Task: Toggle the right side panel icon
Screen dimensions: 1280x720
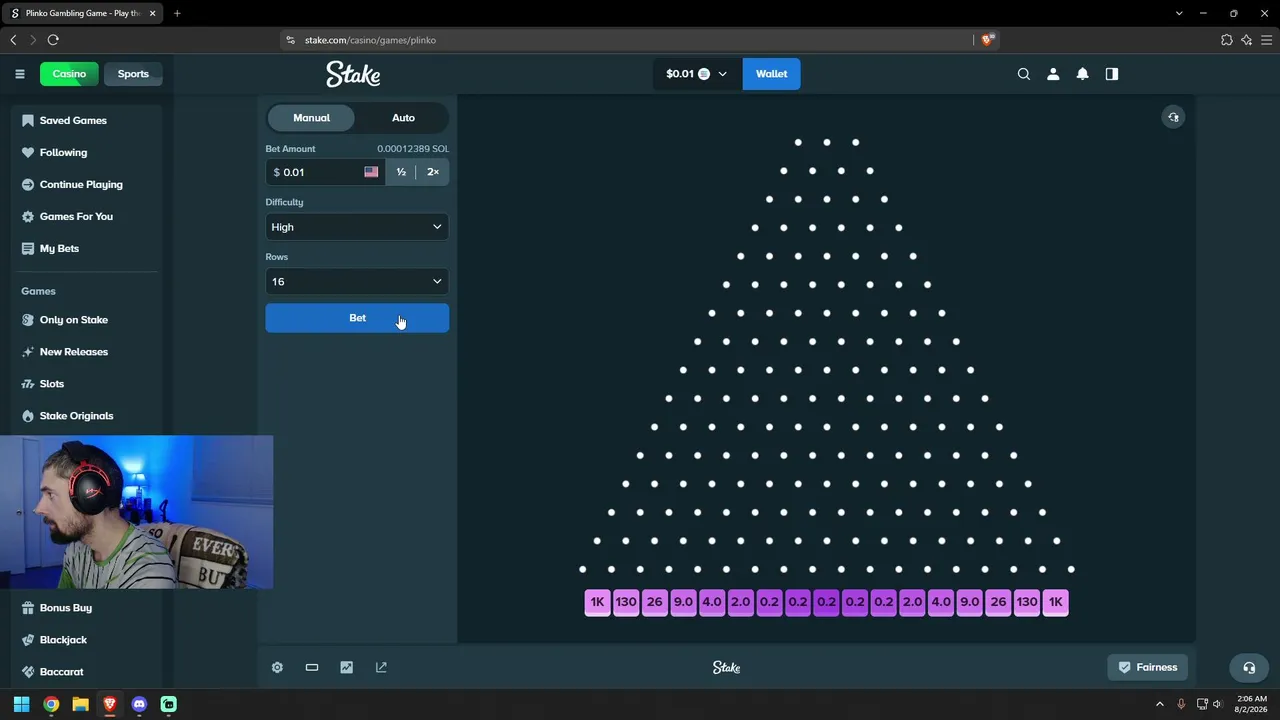Action: pyautogui.click(x=1111, y=74)
